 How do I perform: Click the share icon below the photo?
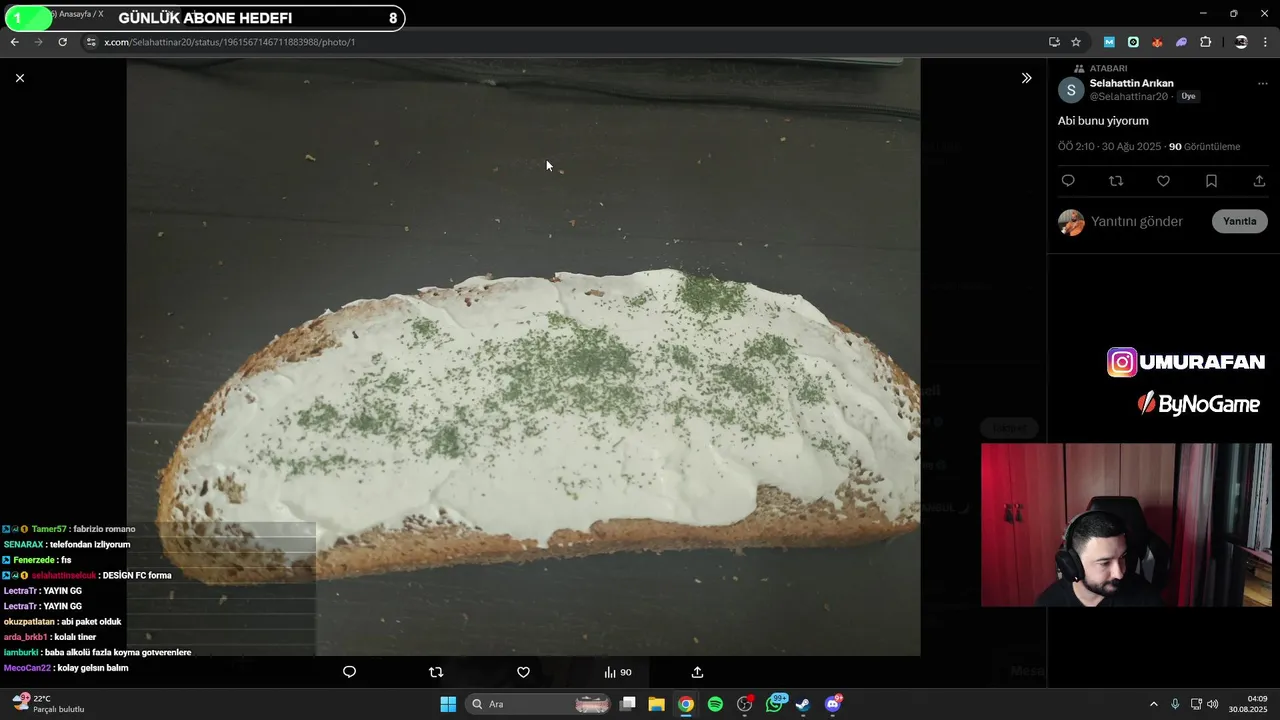pyautogui.click(x=698, y=672)
